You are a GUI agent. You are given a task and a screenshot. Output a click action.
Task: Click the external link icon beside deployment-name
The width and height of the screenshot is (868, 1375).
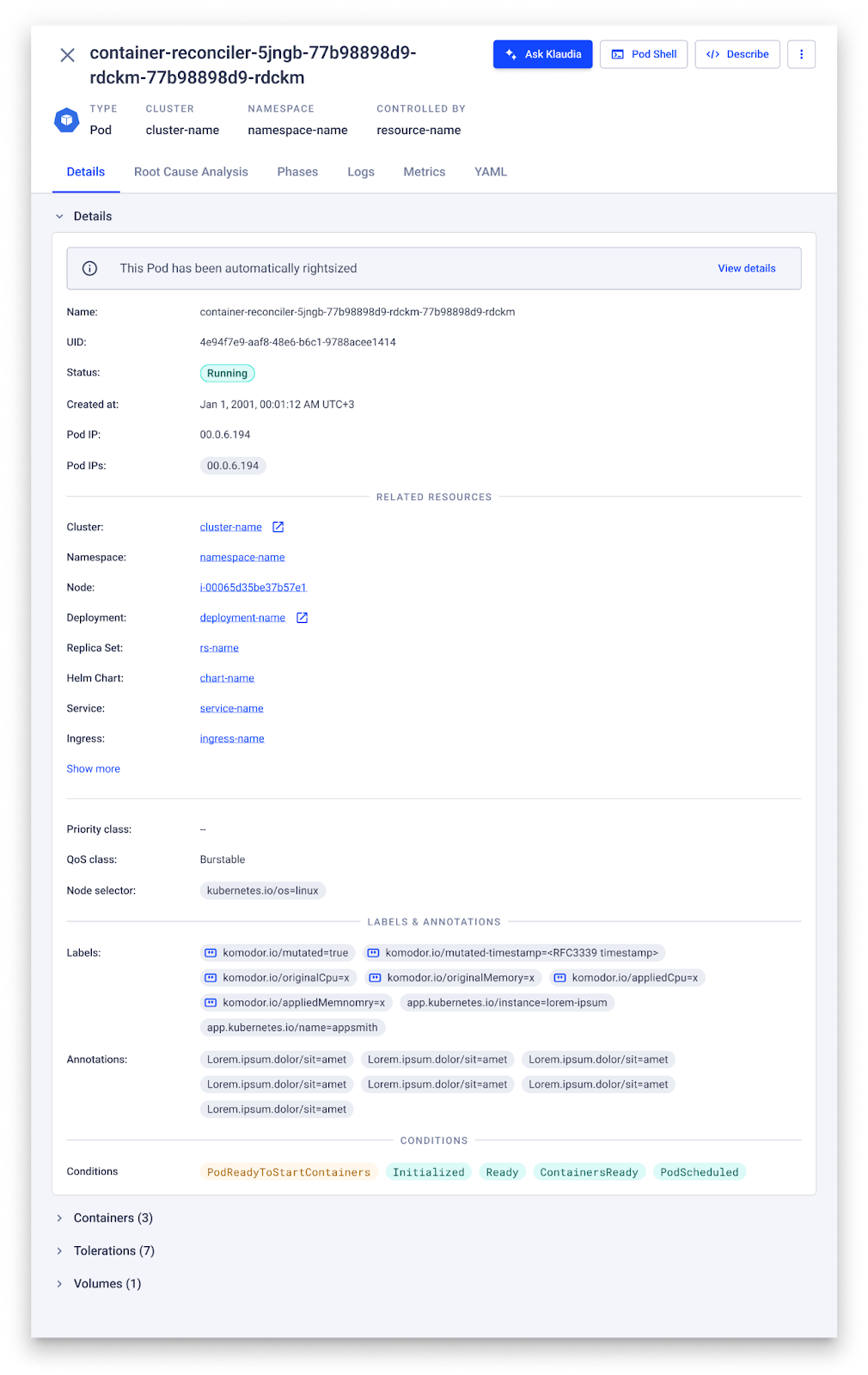[302, 618]
